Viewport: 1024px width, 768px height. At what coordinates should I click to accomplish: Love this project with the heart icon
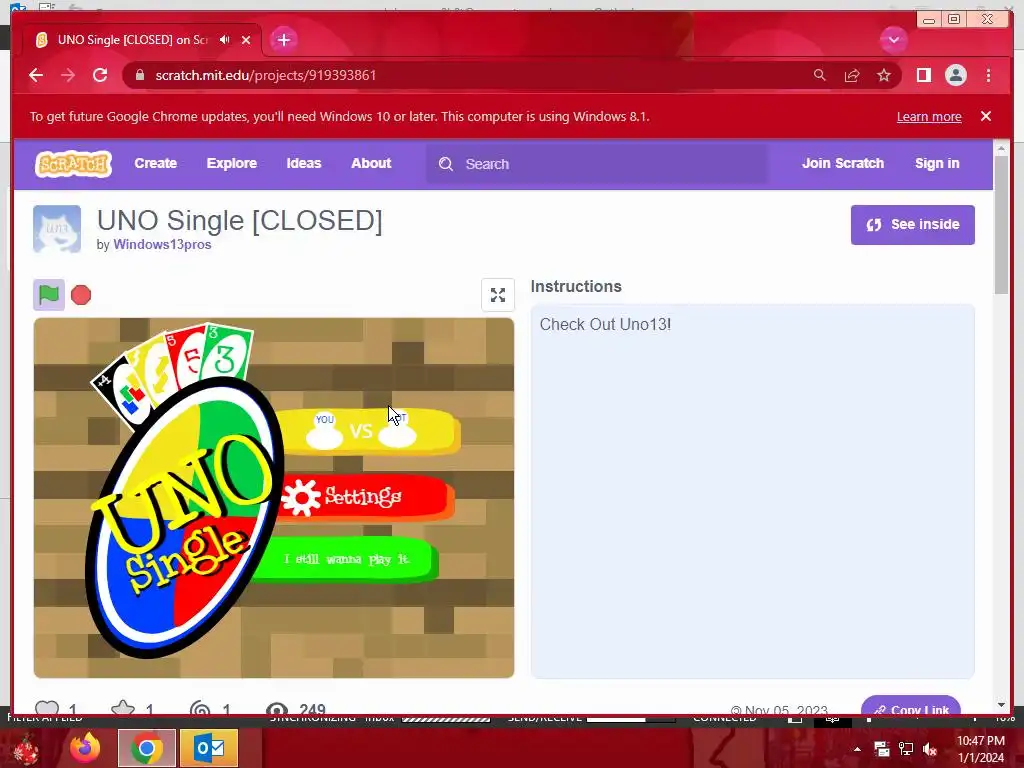[47, 708]
